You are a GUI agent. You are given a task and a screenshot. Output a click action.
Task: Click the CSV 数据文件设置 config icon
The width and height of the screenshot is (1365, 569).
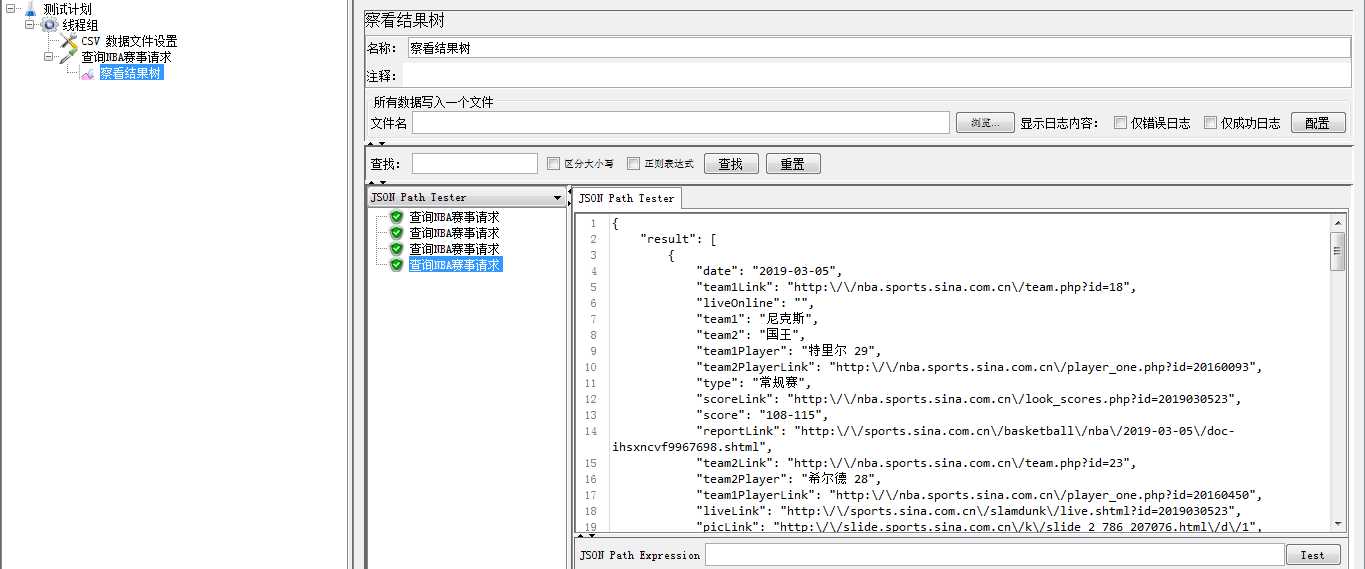(x=68, y=41)
